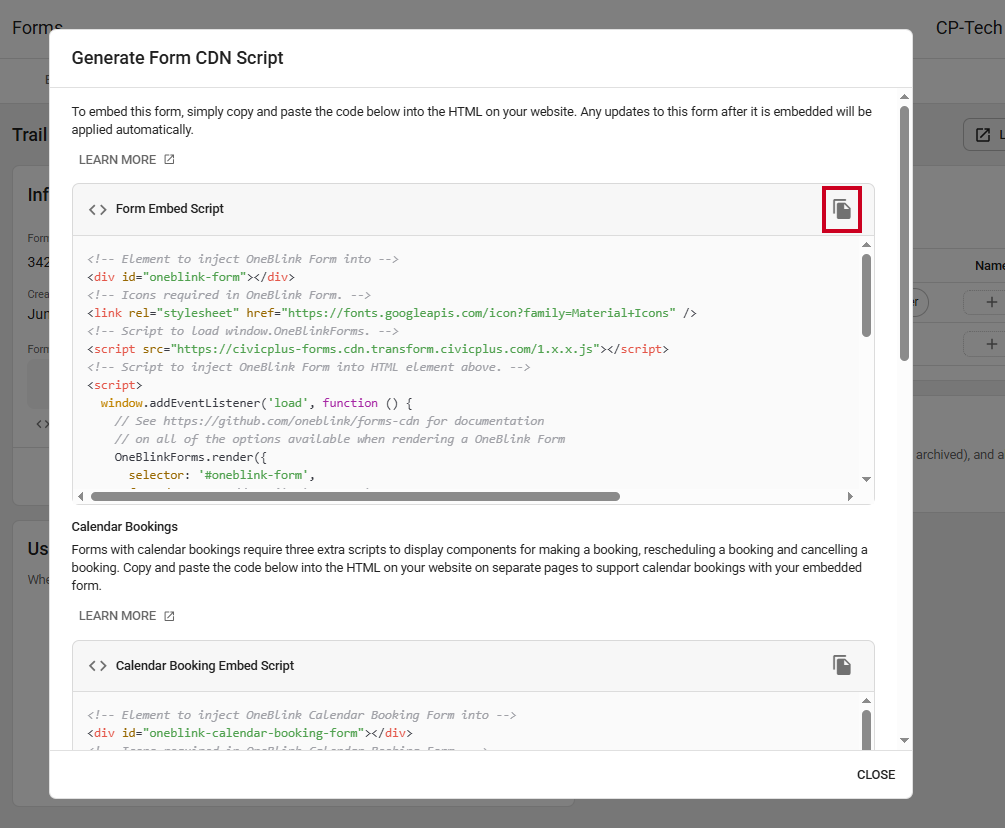Open the LEARN MORE link under Calendar Bookings
This screenshot has width=1005, height=828.
pos(126,616)
